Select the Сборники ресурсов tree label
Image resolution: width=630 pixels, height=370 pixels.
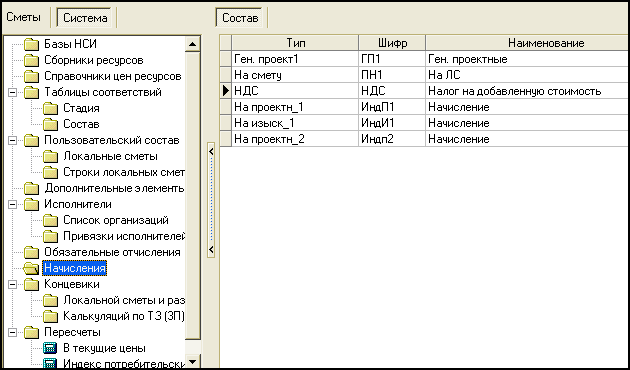pyautogui.click(x=94, y=60)
